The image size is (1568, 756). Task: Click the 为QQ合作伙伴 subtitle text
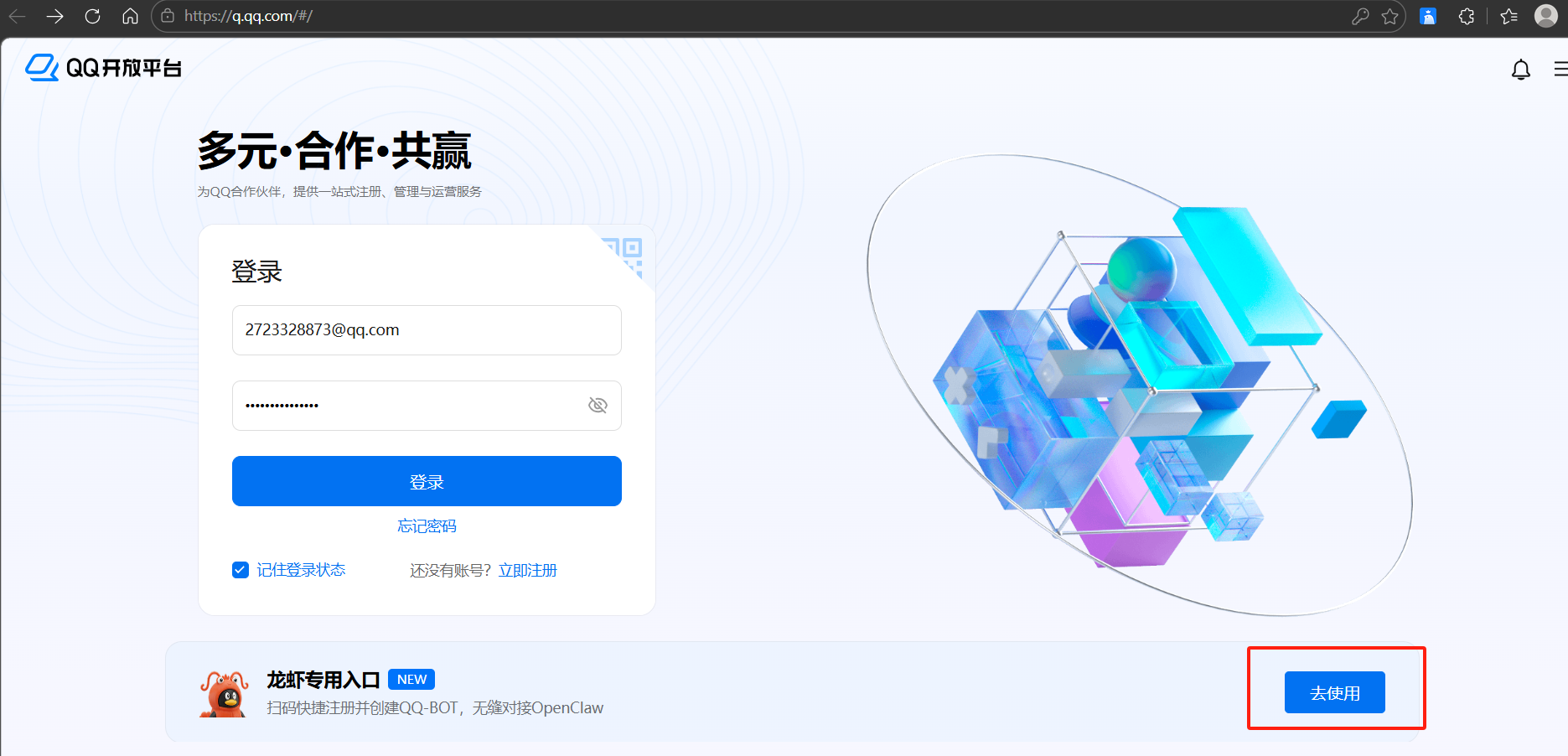pos(339,192)
